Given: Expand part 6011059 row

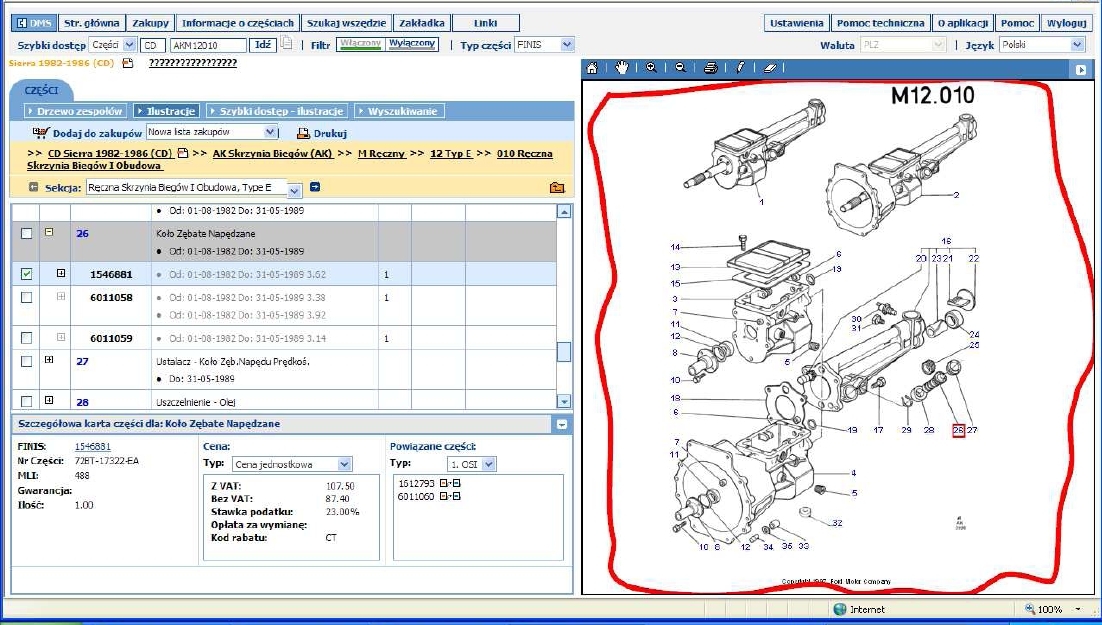Looking at the screenshot, I should click(61, 337).
